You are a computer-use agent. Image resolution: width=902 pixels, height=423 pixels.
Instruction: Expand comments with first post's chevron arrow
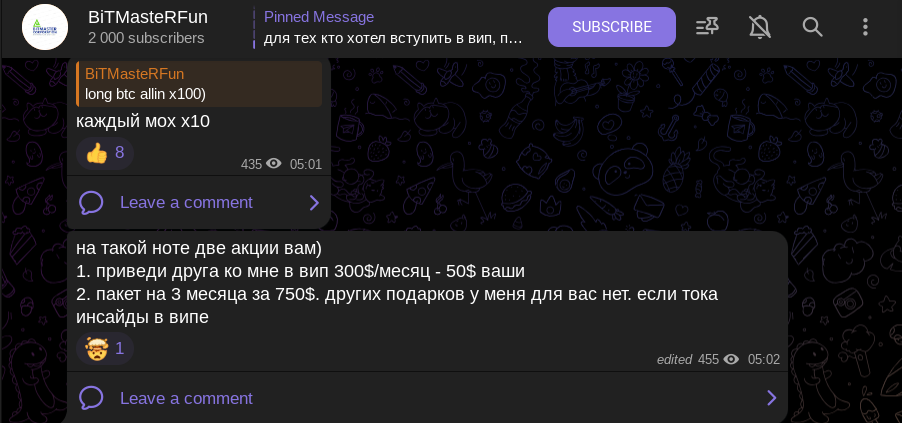click(314, 203)
